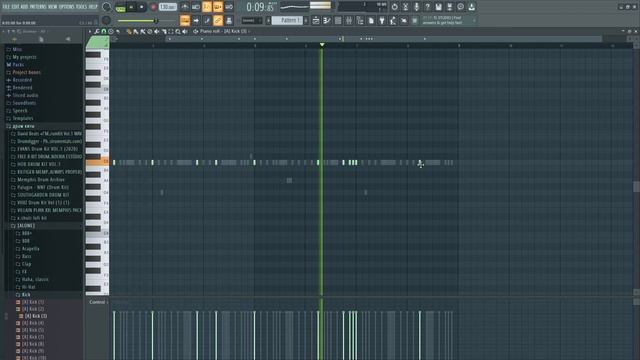Screen dimensions: 640x360
Task: Toggle the highlighted overdub recording button
Action: point(218,7)
